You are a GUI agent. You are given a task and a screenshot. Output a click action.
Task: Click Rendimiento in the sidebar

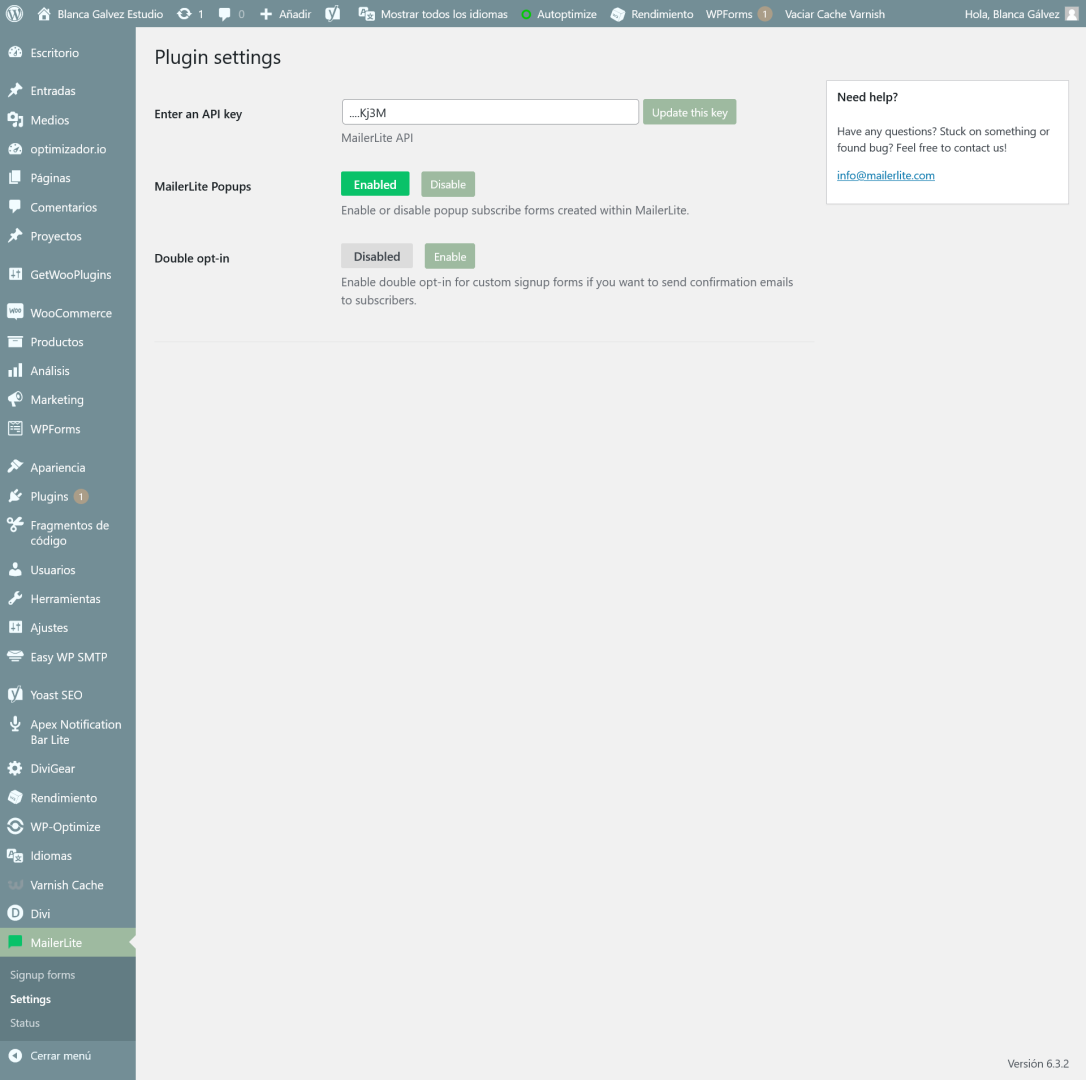click(68, 797)
